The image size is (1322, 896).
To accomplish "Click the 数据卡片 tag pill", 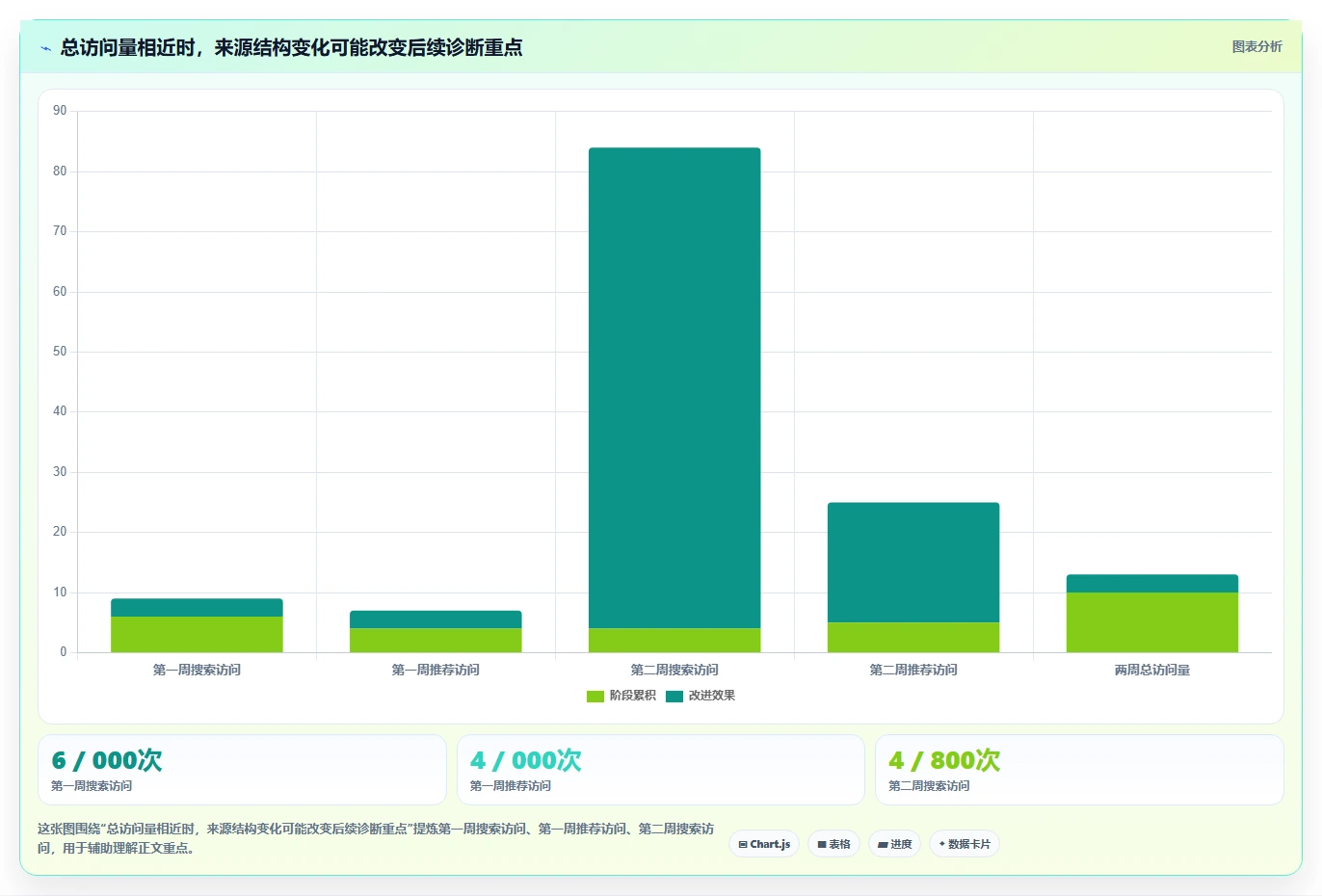I will tap(965, 844).
